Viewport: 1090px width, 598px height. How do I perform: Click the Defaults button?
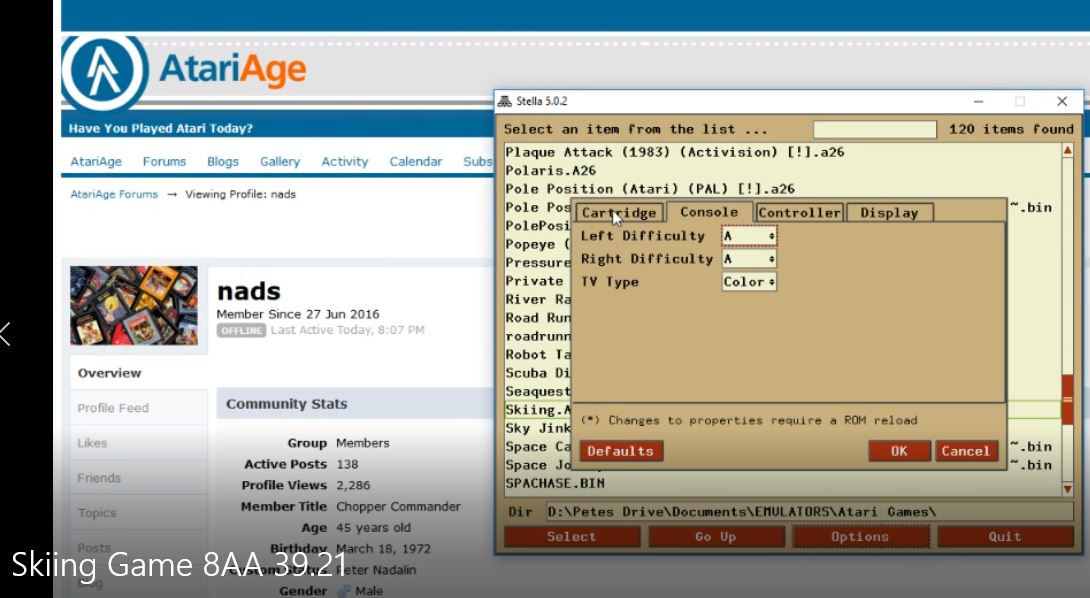(x=621, y=451)
